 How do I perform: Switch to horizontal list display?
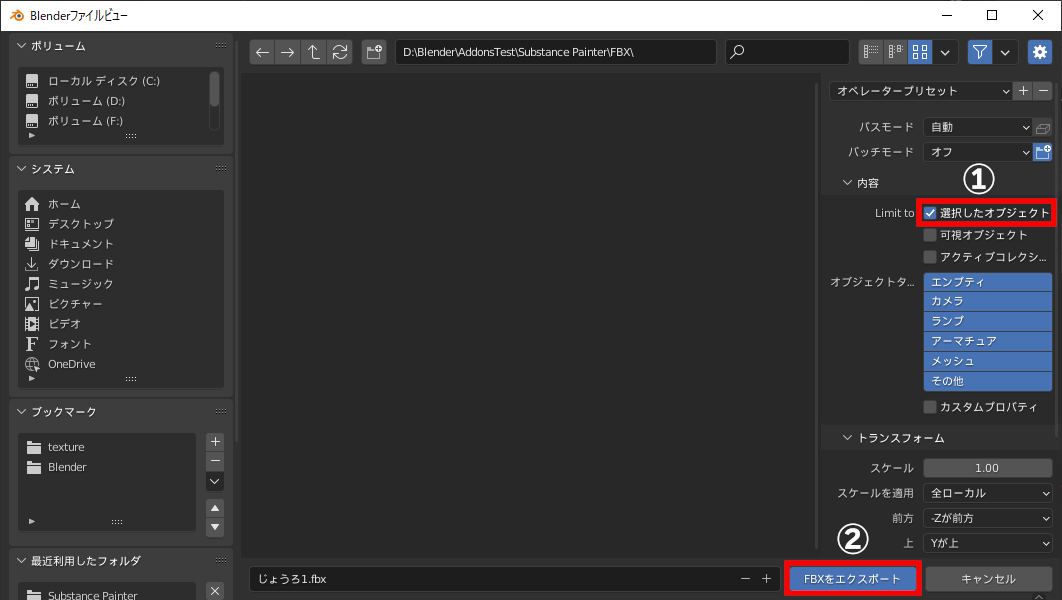pos(895,52)
